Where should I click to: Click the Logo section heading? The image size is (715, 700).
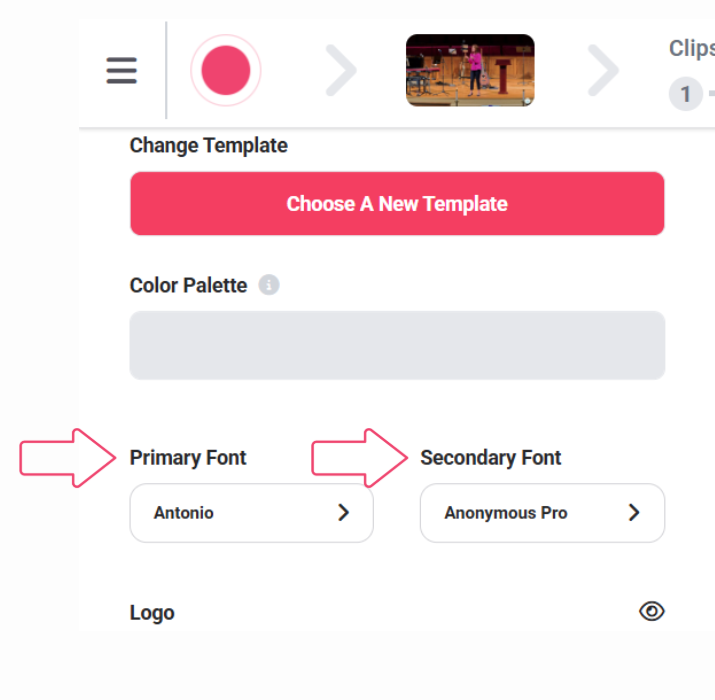(x=152, y=612)
